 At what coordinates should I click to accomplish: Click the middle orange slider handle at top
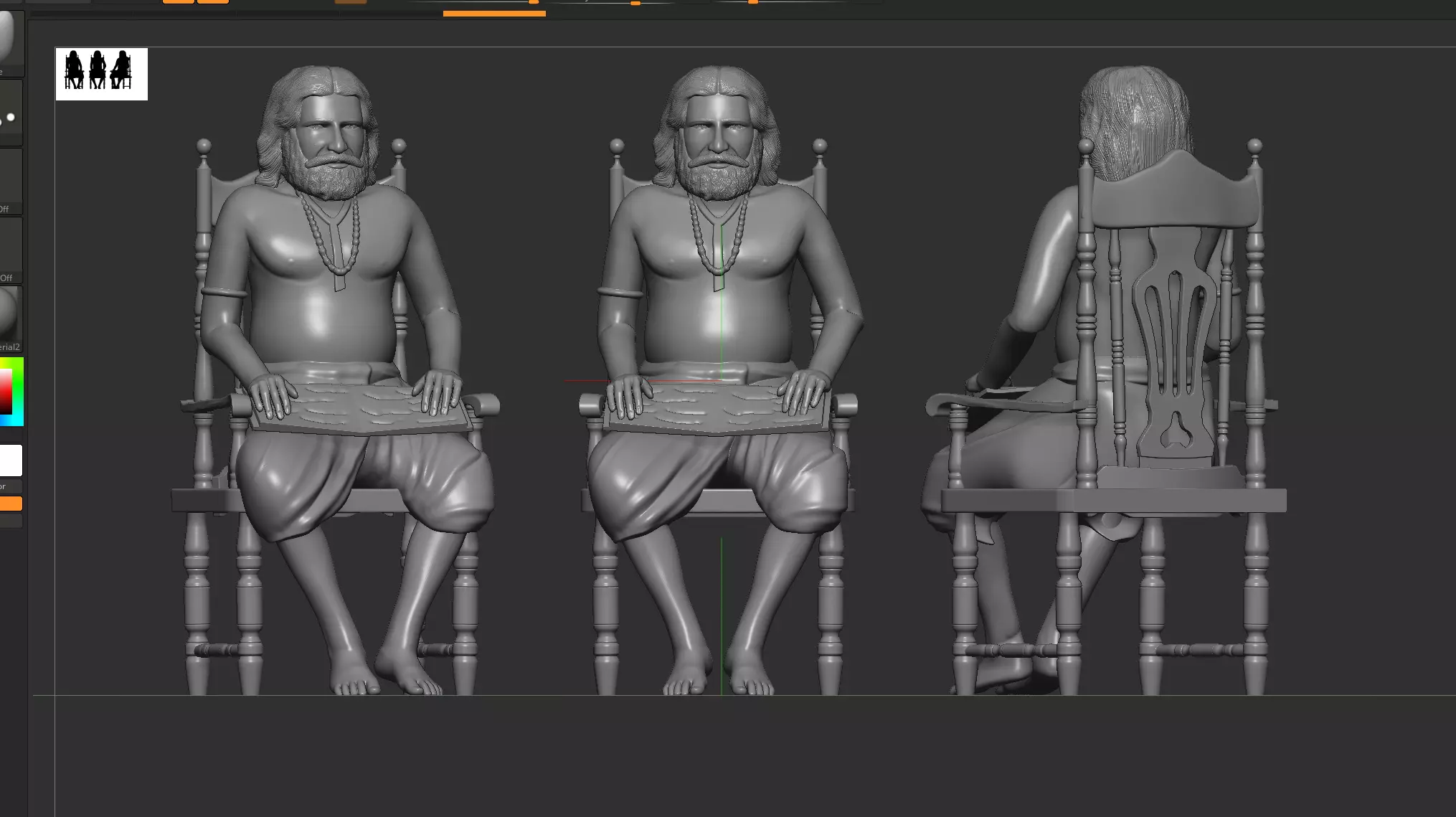(x=635, y=3)
